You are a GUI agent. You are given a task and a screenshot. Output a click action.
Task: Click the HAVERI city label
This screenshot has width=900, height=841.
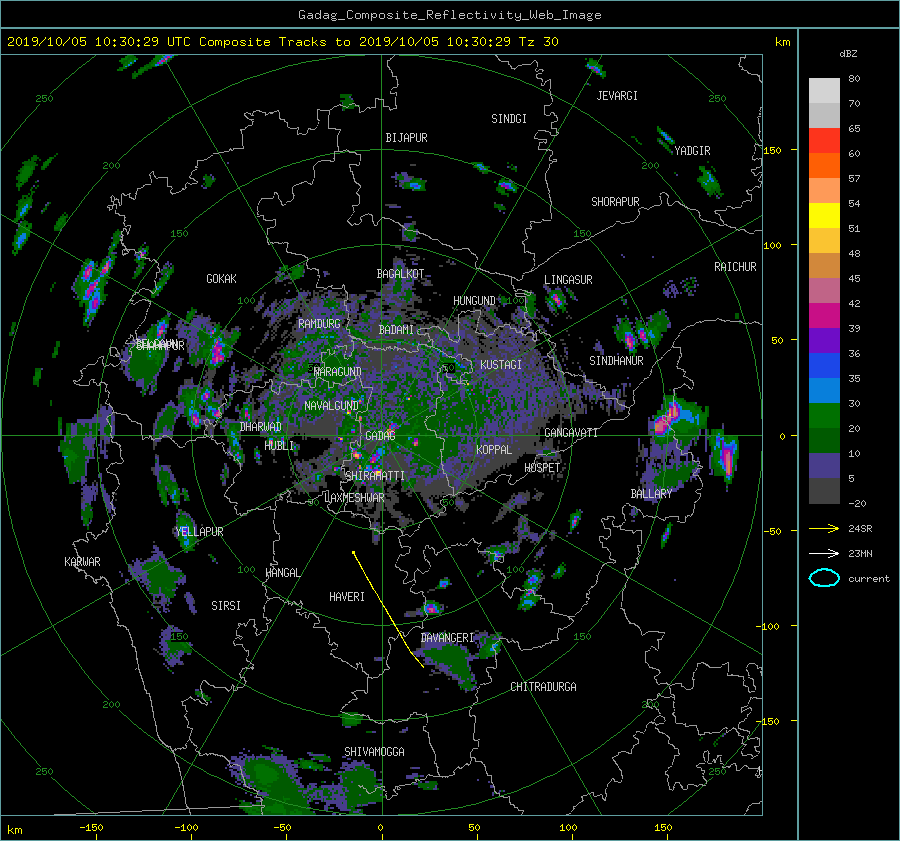[x=347, y=597]
